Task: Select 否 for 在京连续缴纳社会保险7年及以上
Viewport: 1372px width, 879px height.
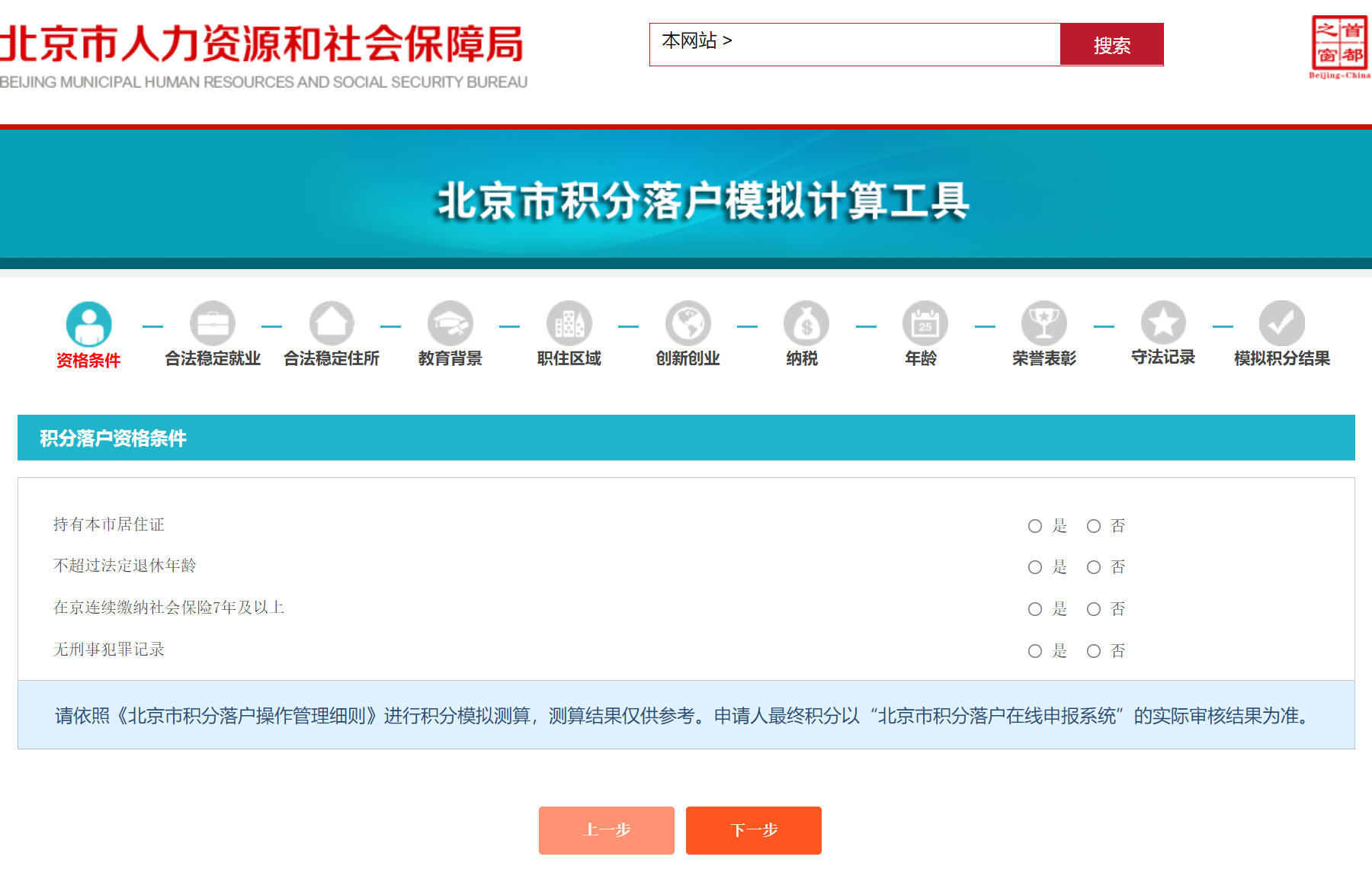Action: click(x=1094, y=609)
